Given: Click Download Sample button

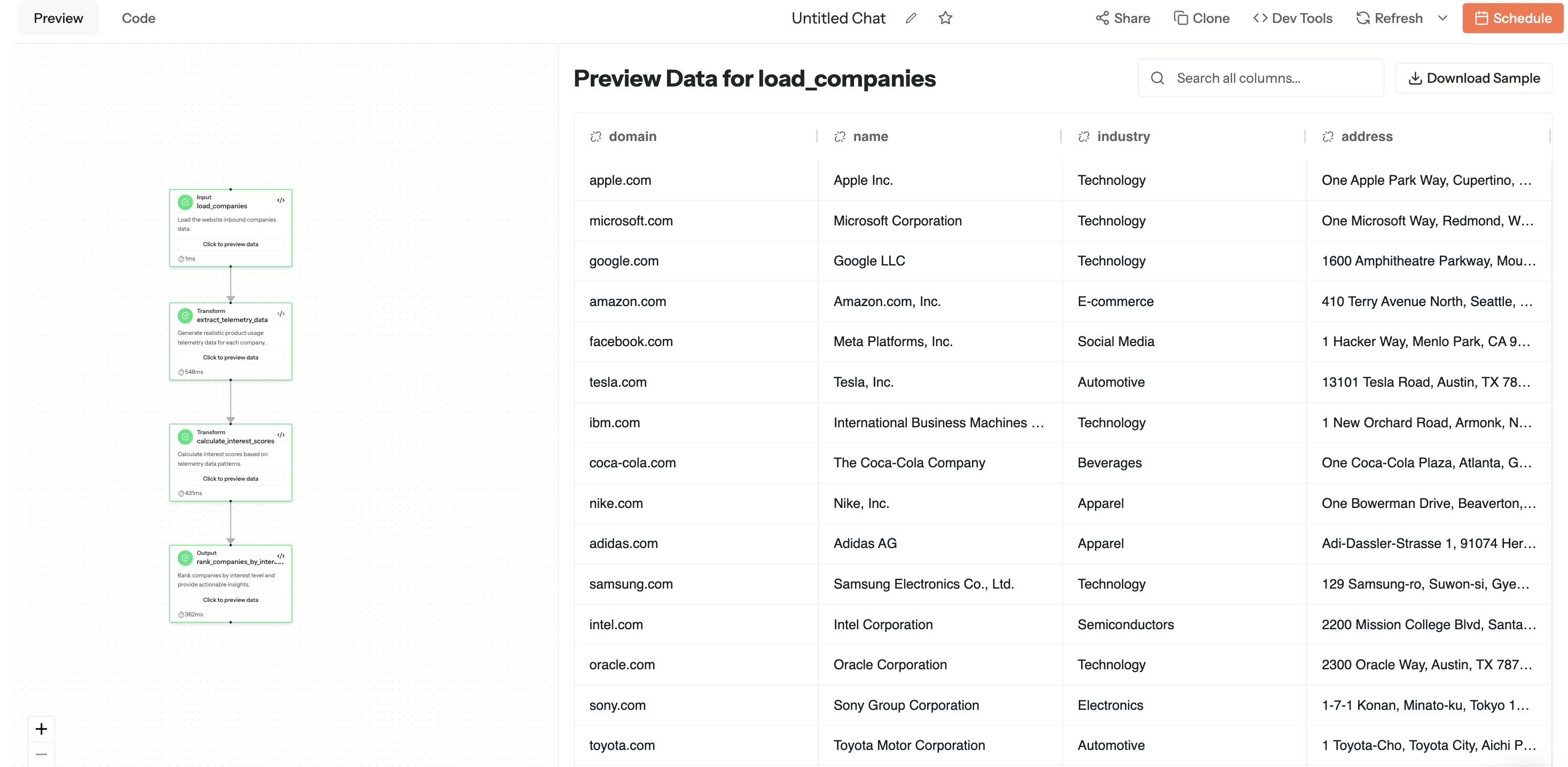Looking at the screenshot, I should point(1473,79).
